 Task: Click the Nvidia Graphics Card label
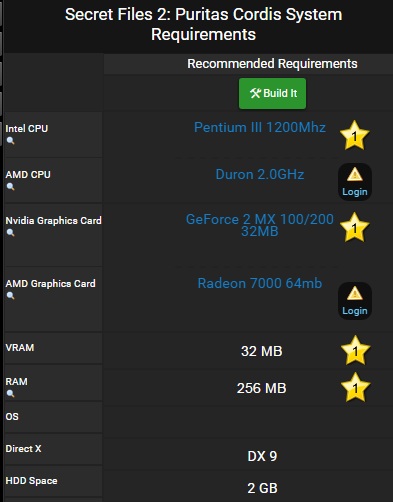pyautogui.click(x=53, y=220)
